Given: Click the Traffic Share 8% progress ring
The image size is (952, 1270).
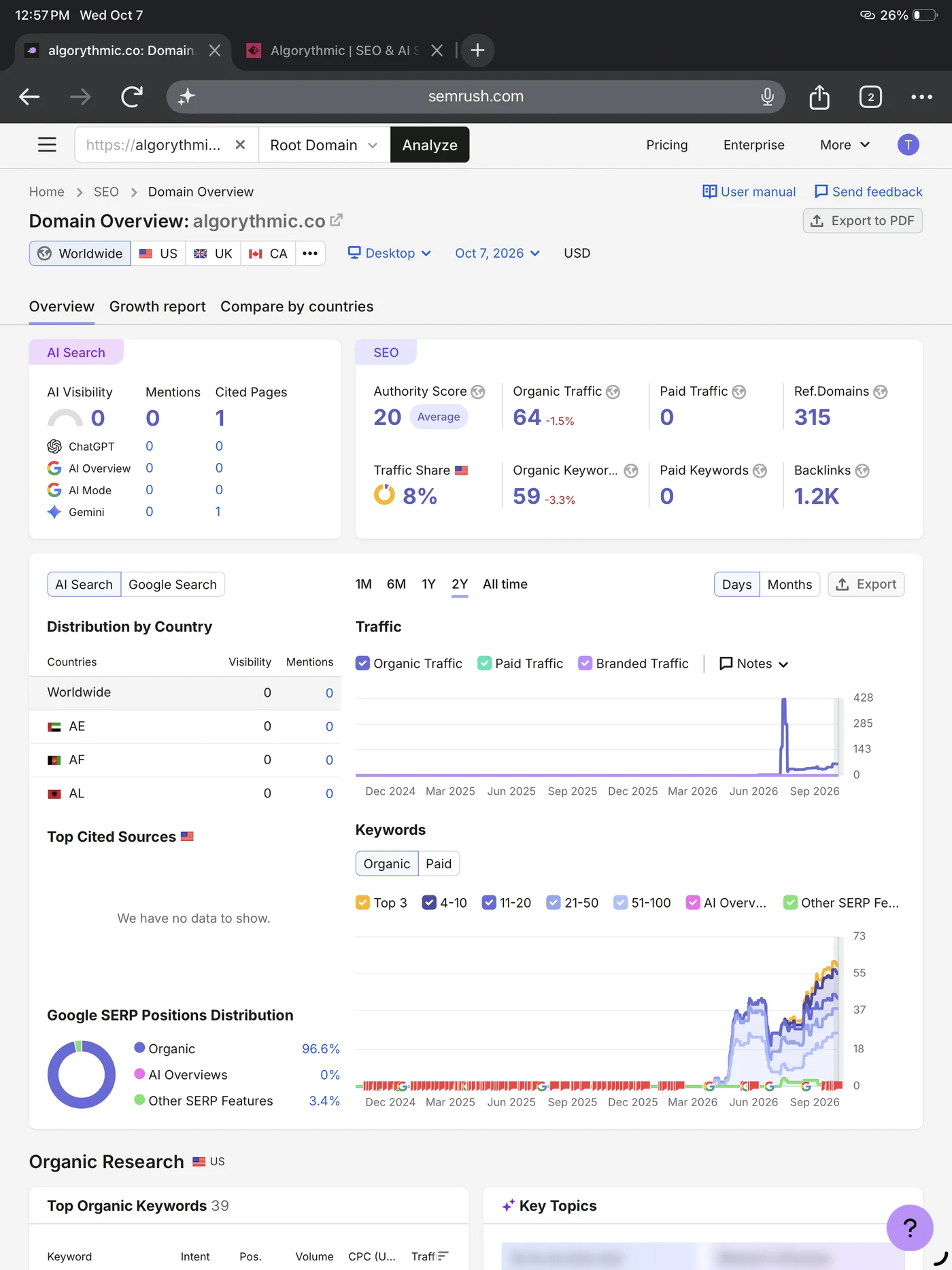Looking at the screenshot, I should [x=384, y=495].
